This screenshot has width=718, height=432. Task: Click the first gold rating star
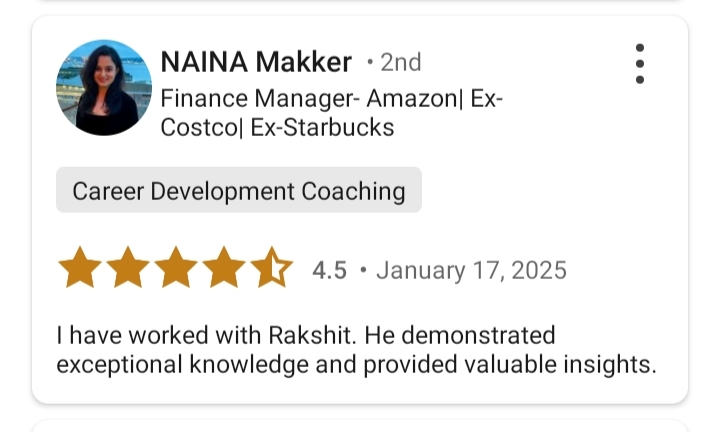[x=80, y=269]
